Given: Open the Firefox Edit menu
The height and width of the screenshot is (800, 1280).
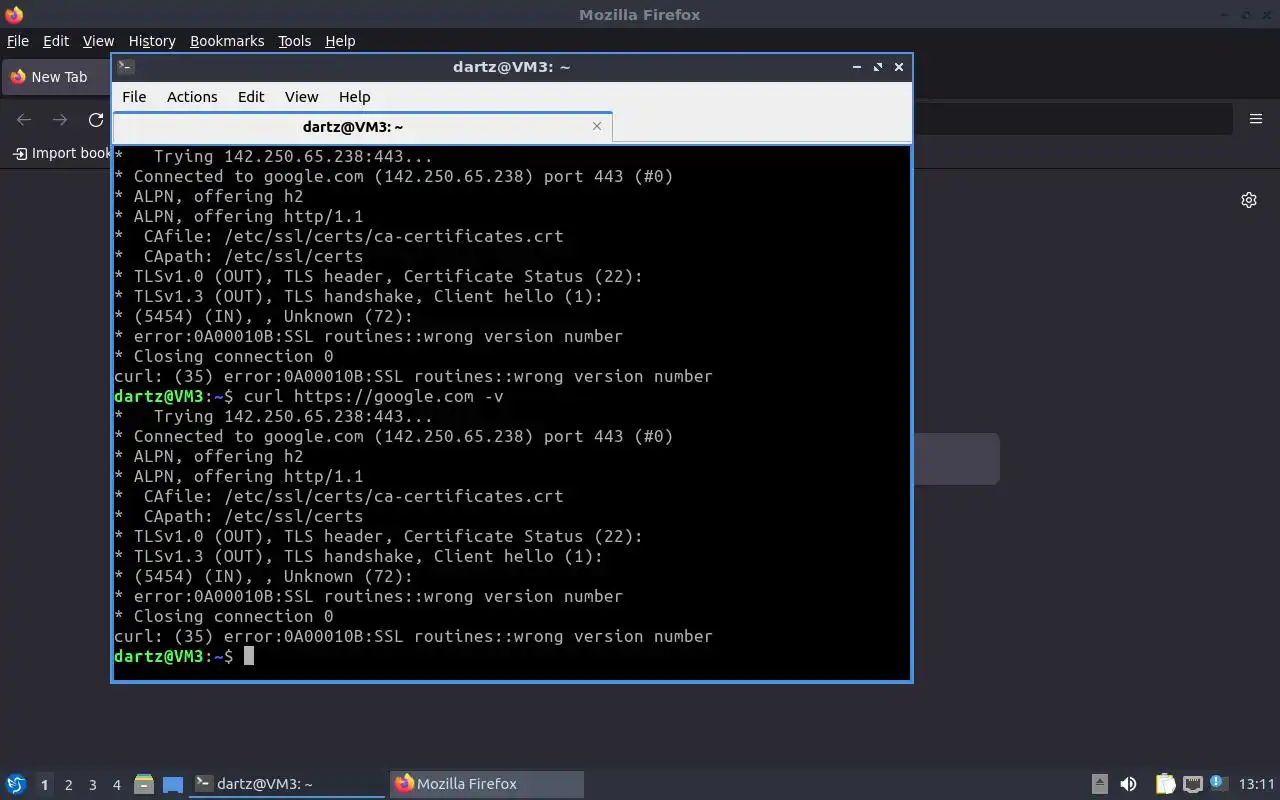Looking at the screenshot, I should (x=56, y=41).
